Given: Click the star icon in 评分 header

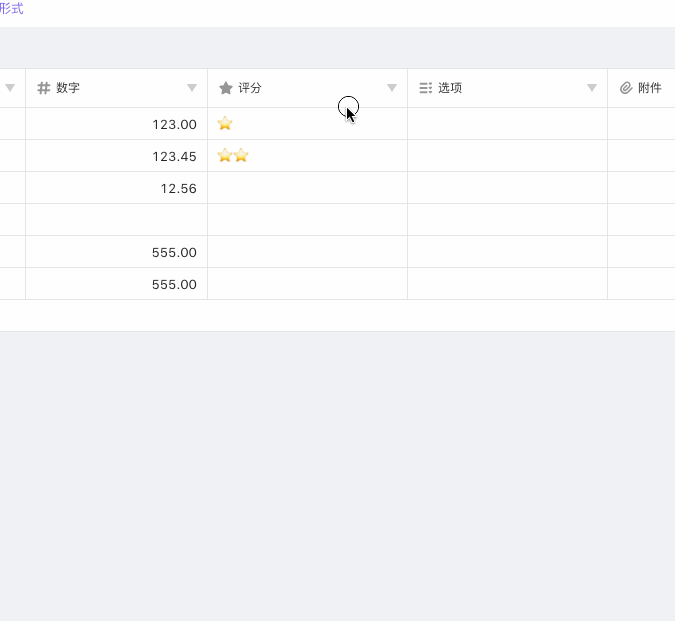Looking at the screenshot, I should [x=226, y=88].
